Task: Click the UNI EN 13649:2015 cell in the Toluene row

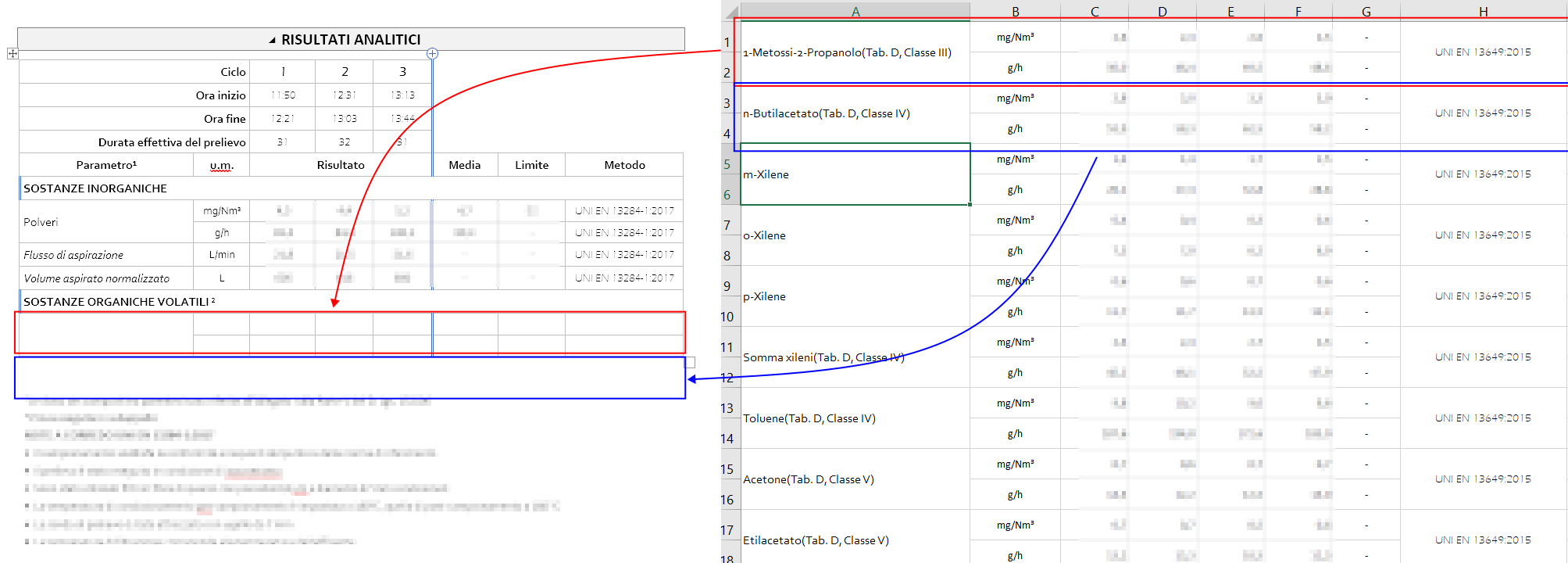Action: 1483,418
